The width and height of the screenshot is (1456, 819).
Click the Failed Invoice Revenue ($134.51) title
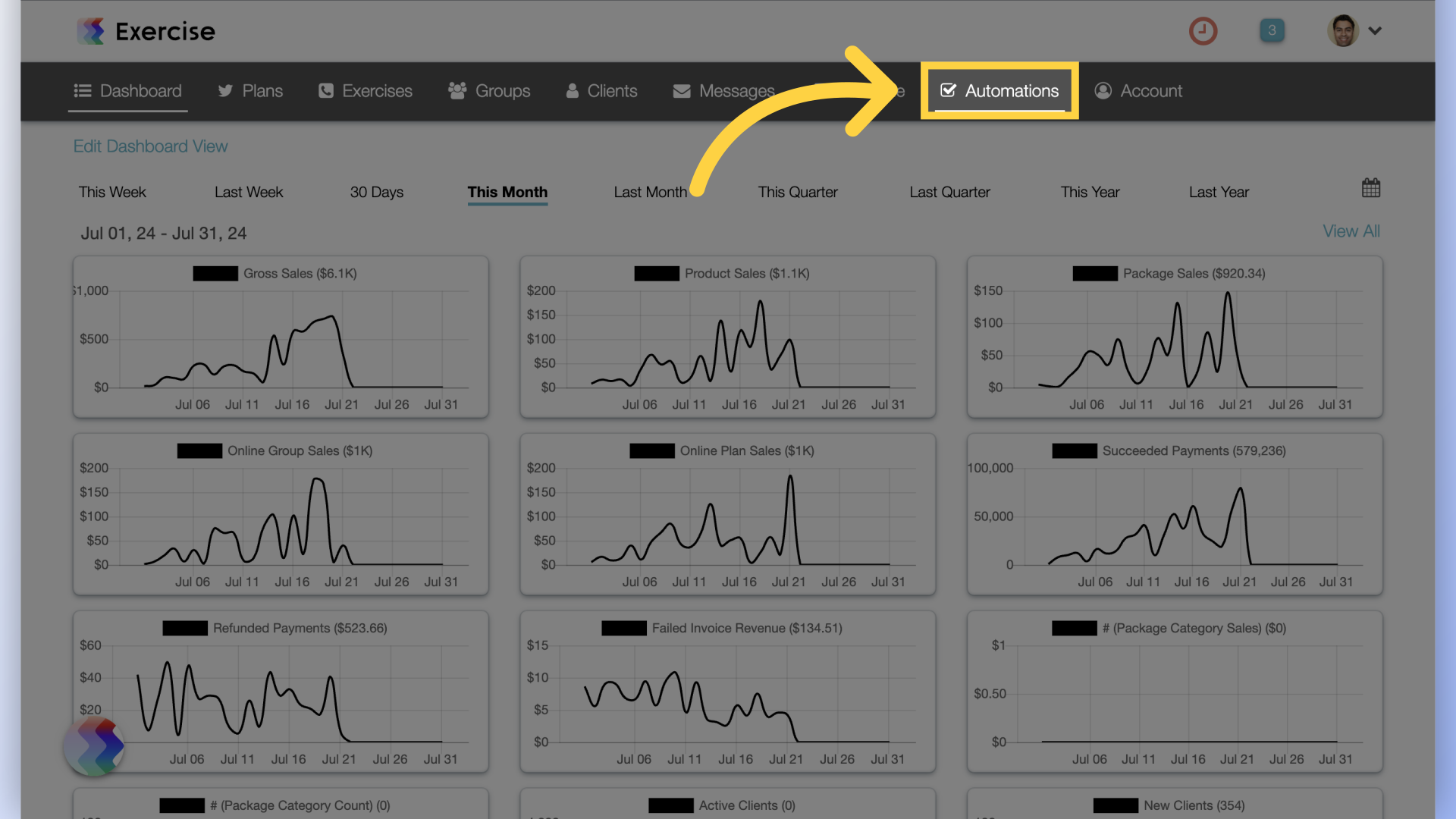pyautogui.click(x=747, y=629)
